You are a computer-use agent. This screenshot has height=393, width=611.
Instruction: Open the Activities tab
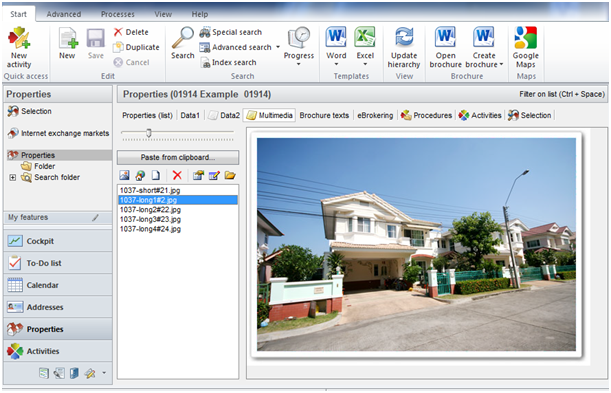(x=480, y=115)
